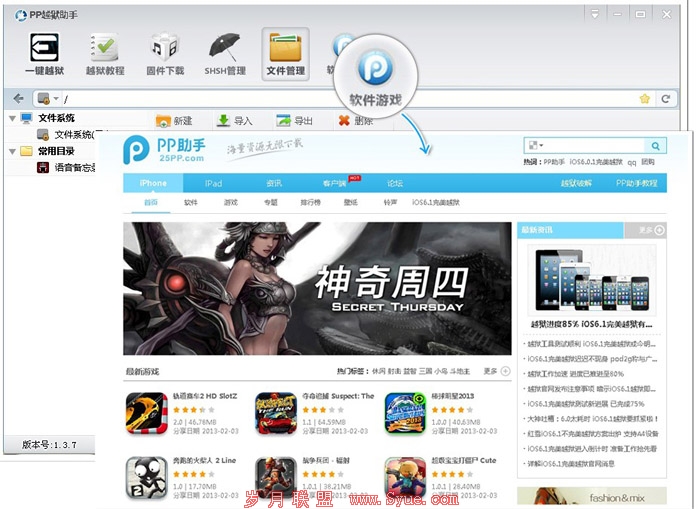This screenshot has width=700, height=509.
Task: Open the 棒球明星2013 game icon
Action: [405, 413]
